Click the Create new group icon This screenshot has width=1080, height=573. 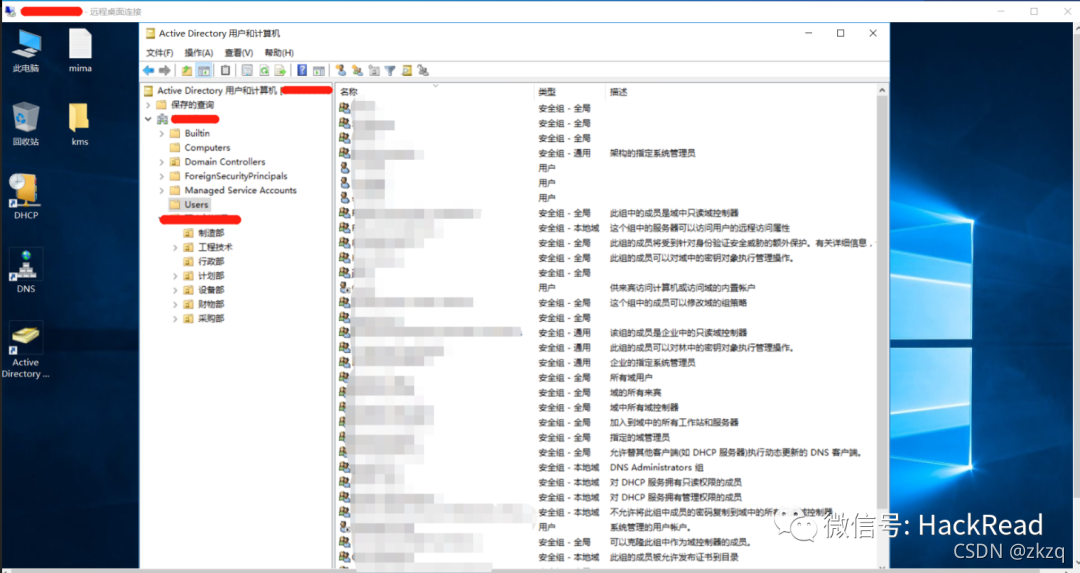pos(357,70)
